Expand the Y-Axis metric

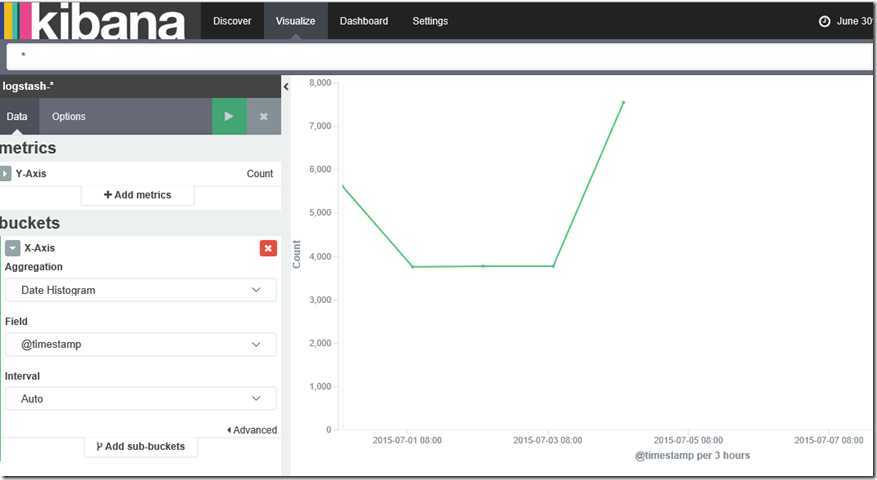5,173
